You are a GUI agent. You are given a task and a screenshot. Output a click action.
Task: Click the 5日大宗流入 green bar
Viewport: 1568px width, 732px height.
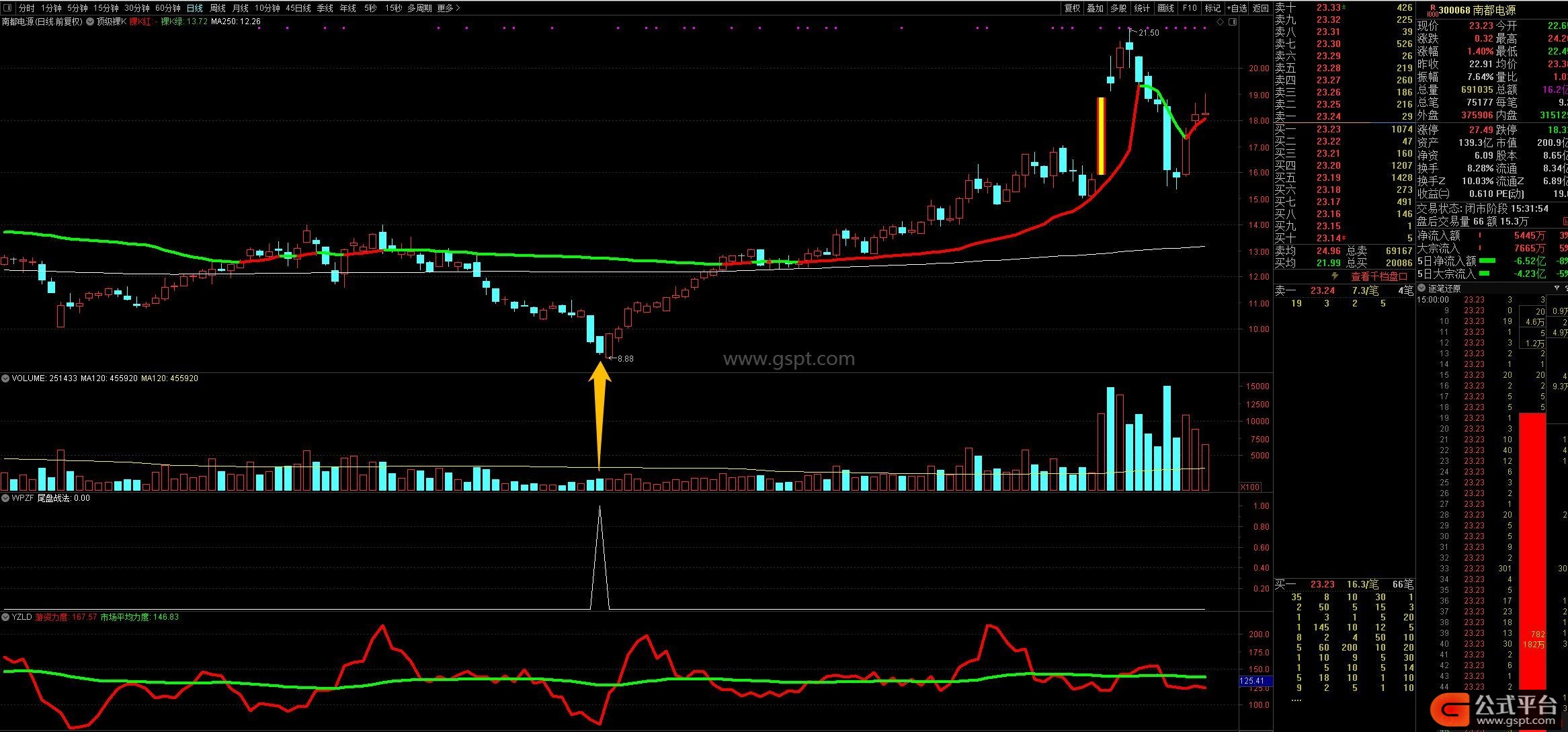1484,274
